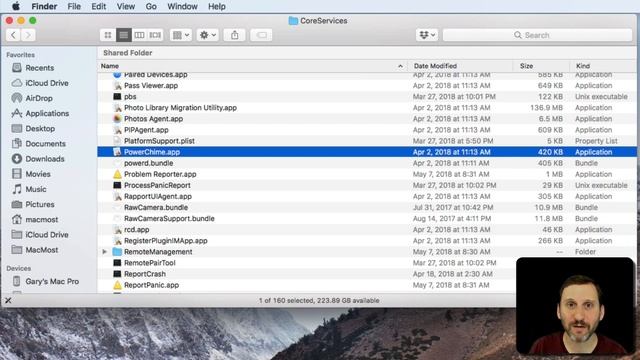This screenshot has width=640, height=360.
Task: Select RapportUIAgent.app
Action: click(x=367, y=196)
